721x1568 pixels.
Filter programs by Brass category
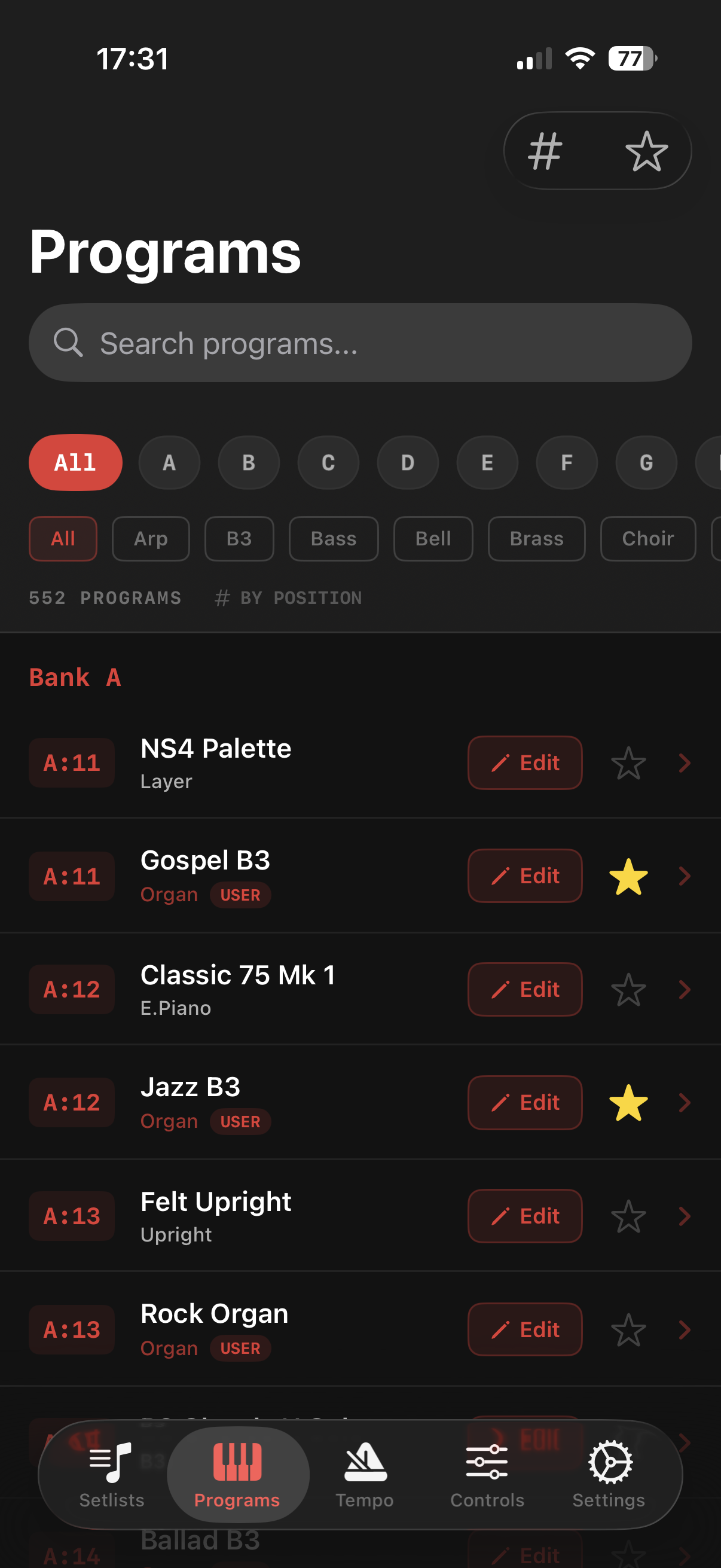click(x=536, y=539)
